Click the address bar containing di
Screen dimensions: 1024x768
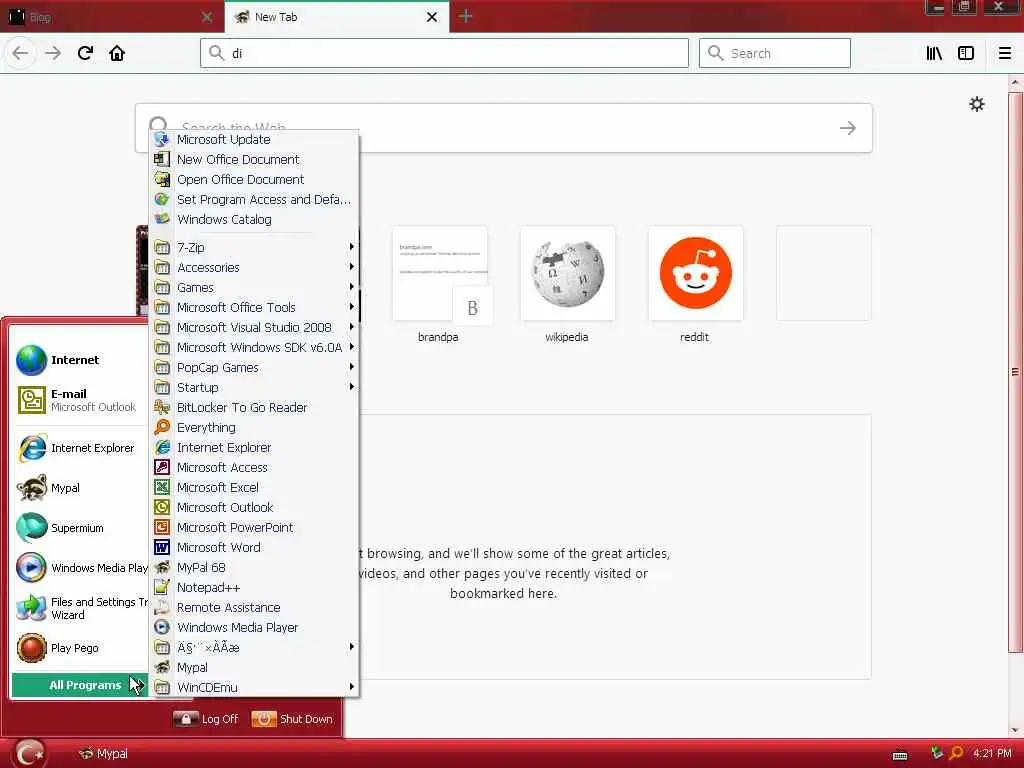(x=444, y=53)
